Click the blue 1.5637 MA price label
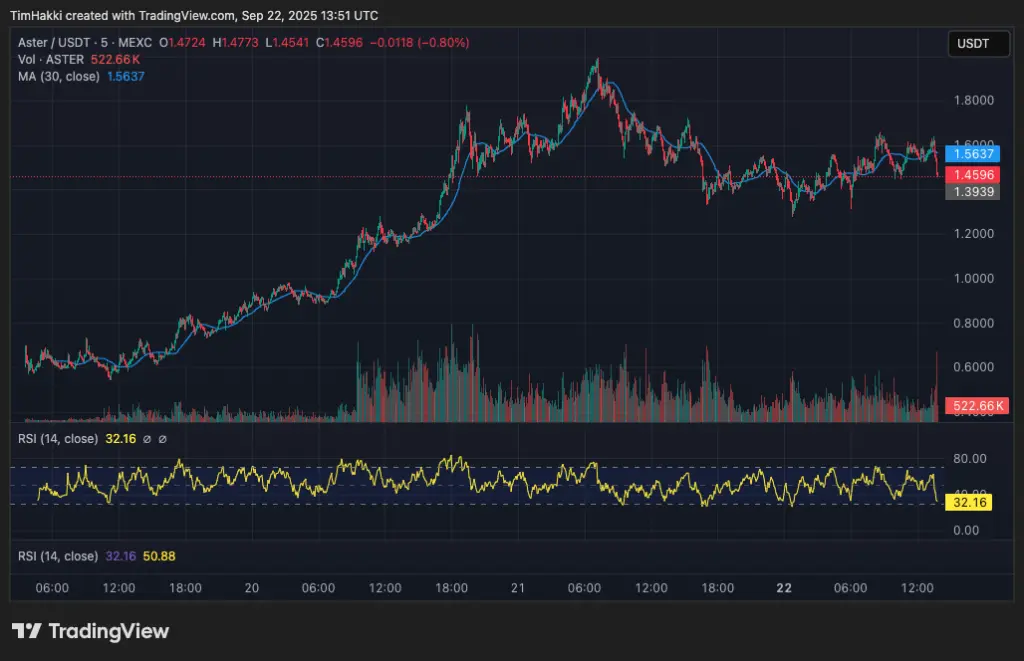The height and width of the screenshot is (661, 1024). coord(973,153)
